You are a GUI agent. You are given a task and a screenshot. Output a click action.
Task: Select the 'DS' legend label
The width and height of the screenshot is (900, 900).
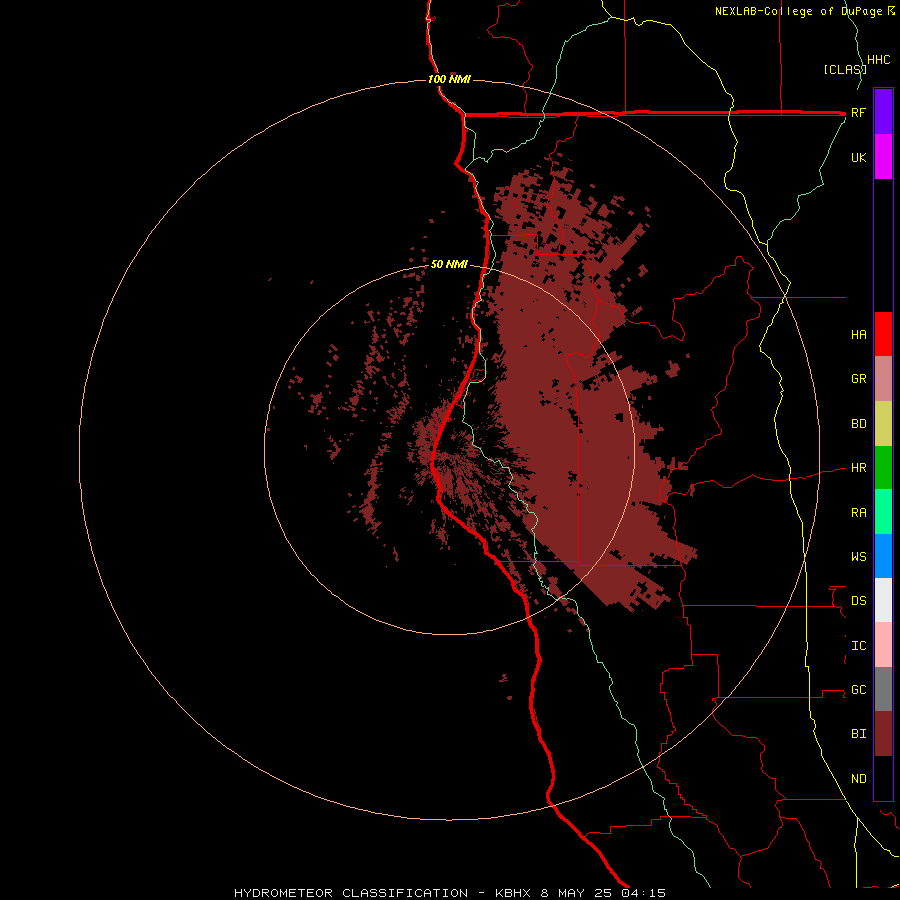858,600
